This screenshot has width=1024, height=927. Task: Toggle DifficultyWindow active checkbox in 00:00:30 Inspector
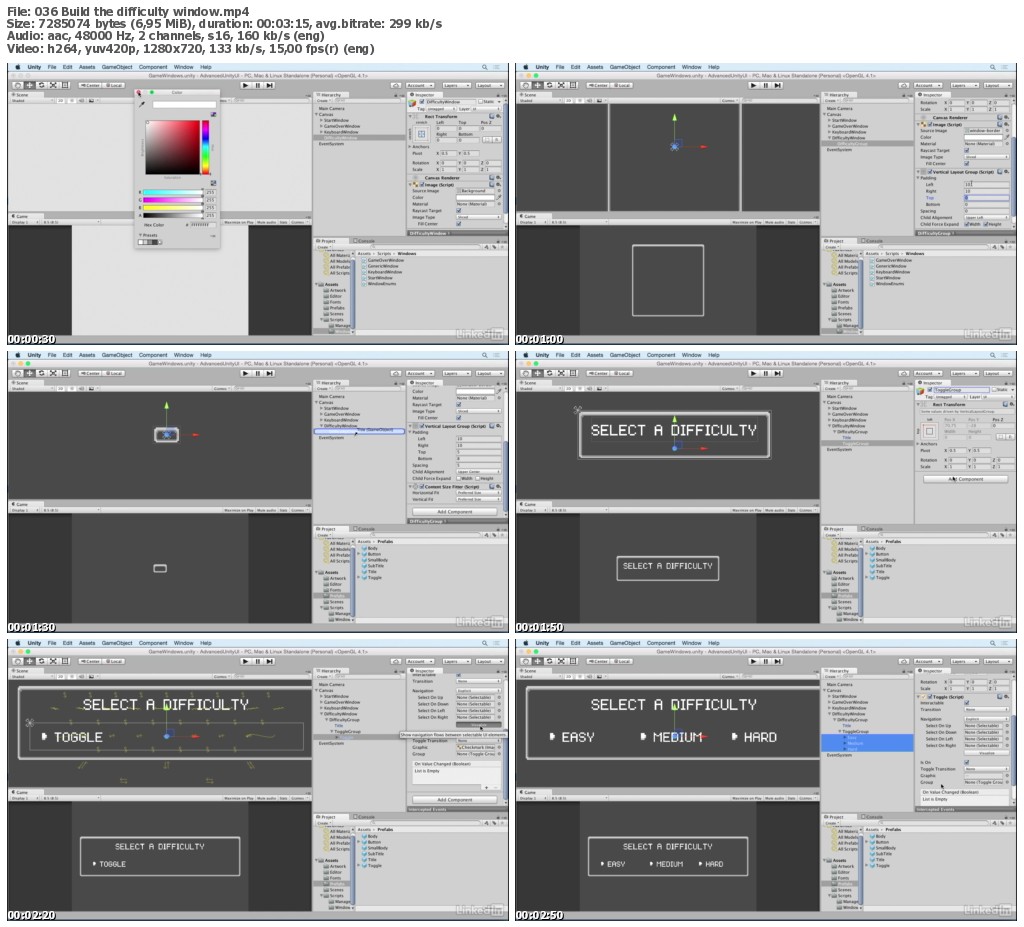422,101
